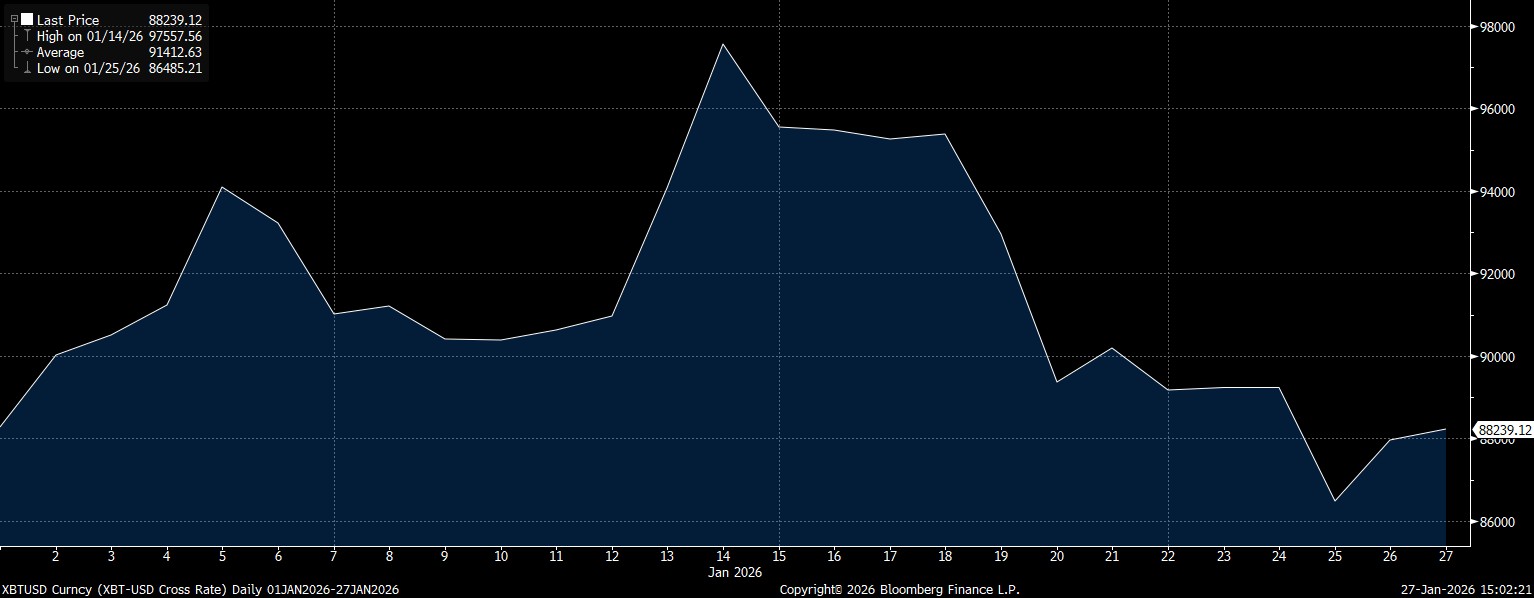Click date 5 on the x-axis
Screen dimensions: 1534x598
(x=222, y=556)
